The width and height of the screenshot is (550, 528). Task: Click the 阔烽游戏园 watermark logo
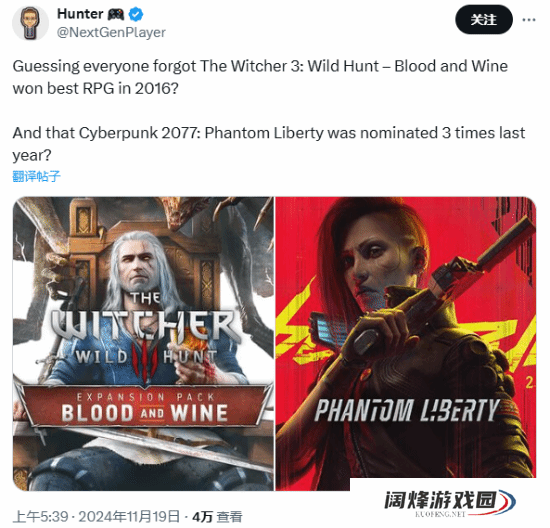tap(450, 500)
